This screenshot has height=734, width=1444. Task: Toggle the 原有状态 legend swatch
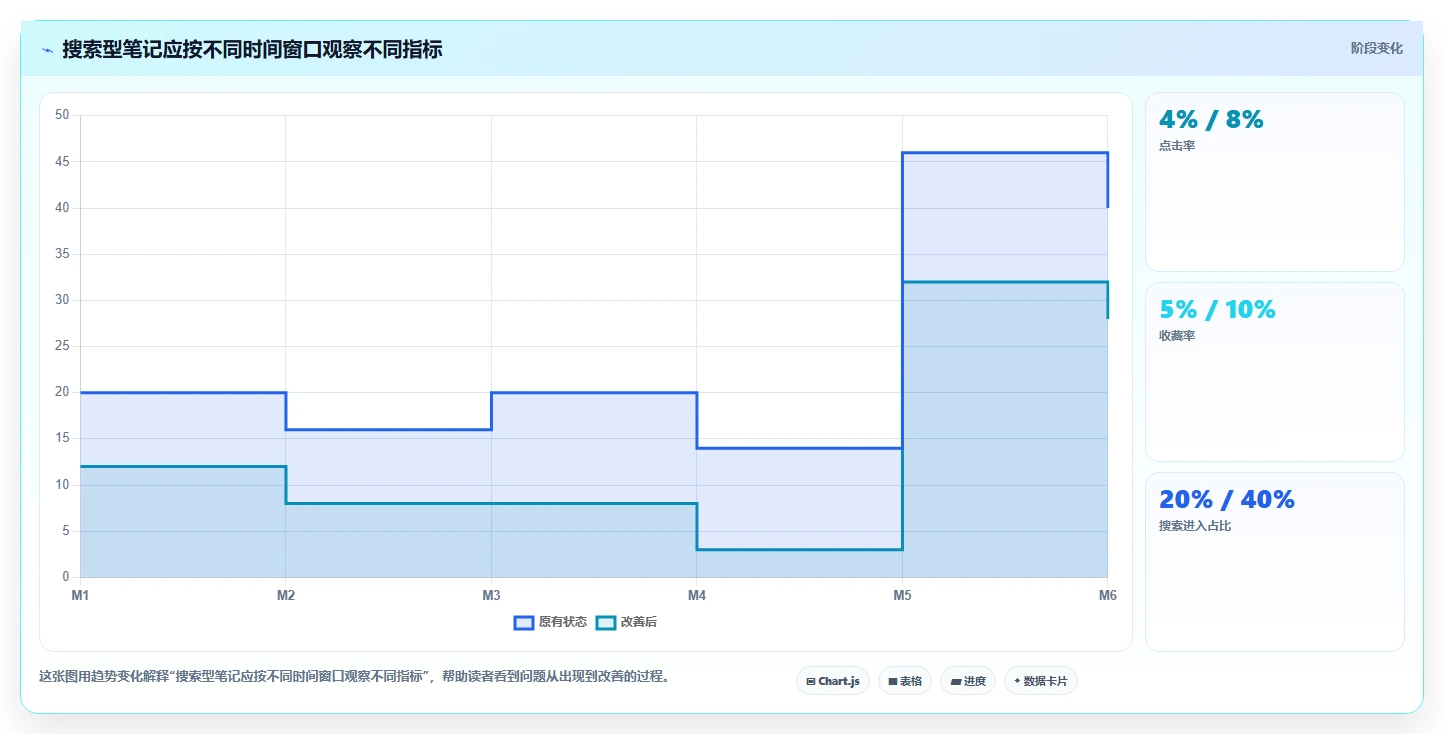tap(525, 622)
